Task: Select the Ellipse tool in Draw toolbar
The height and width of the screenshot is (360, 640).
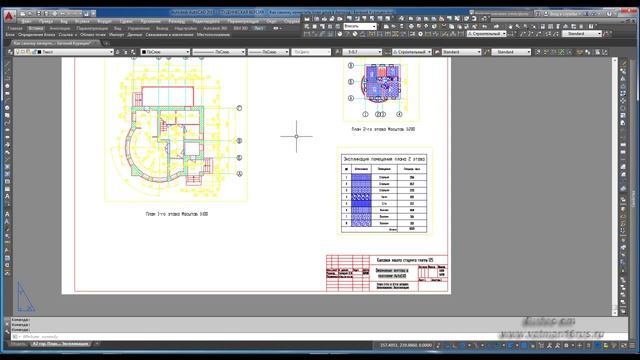Action: (x=7, y=130)
